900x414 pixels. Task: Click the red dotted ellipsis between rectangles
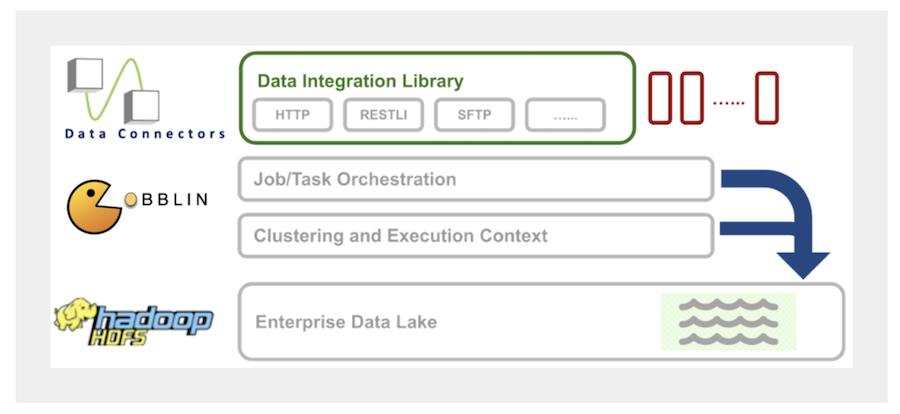(x=729, y=101)
